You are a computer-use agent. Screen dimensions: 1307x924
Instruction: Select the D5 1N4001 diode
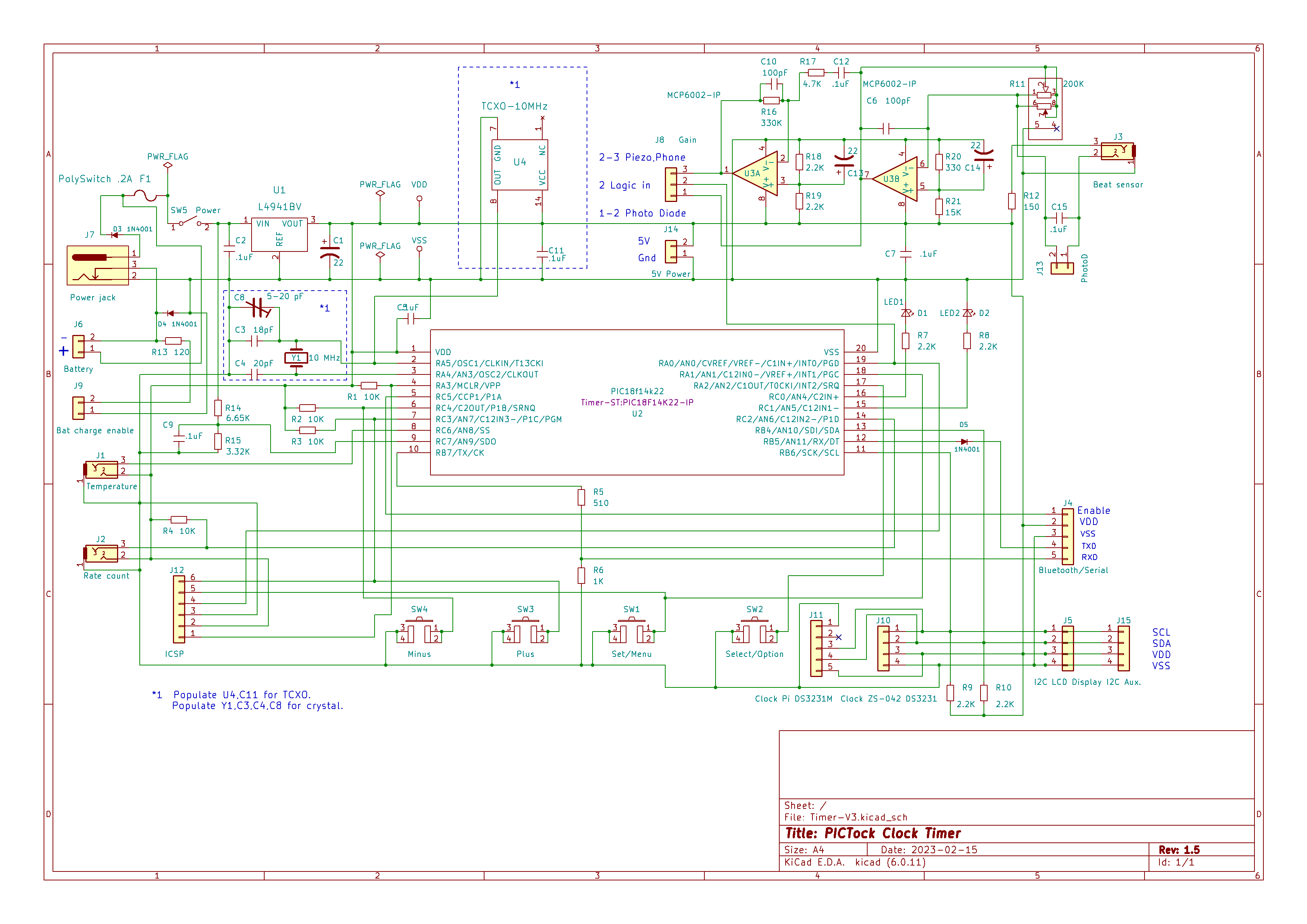point(964,442)
